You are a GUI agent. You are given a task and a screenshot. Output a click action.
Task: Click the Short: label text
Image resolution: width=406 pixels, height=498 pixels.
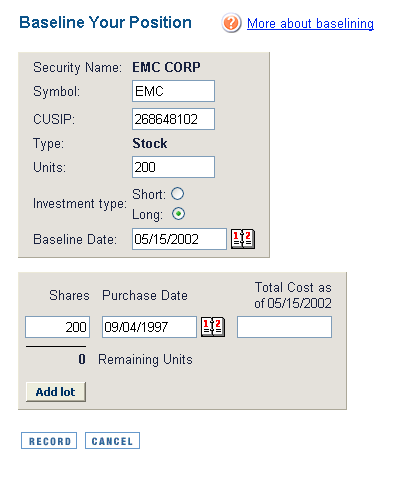tap(149, 194)
